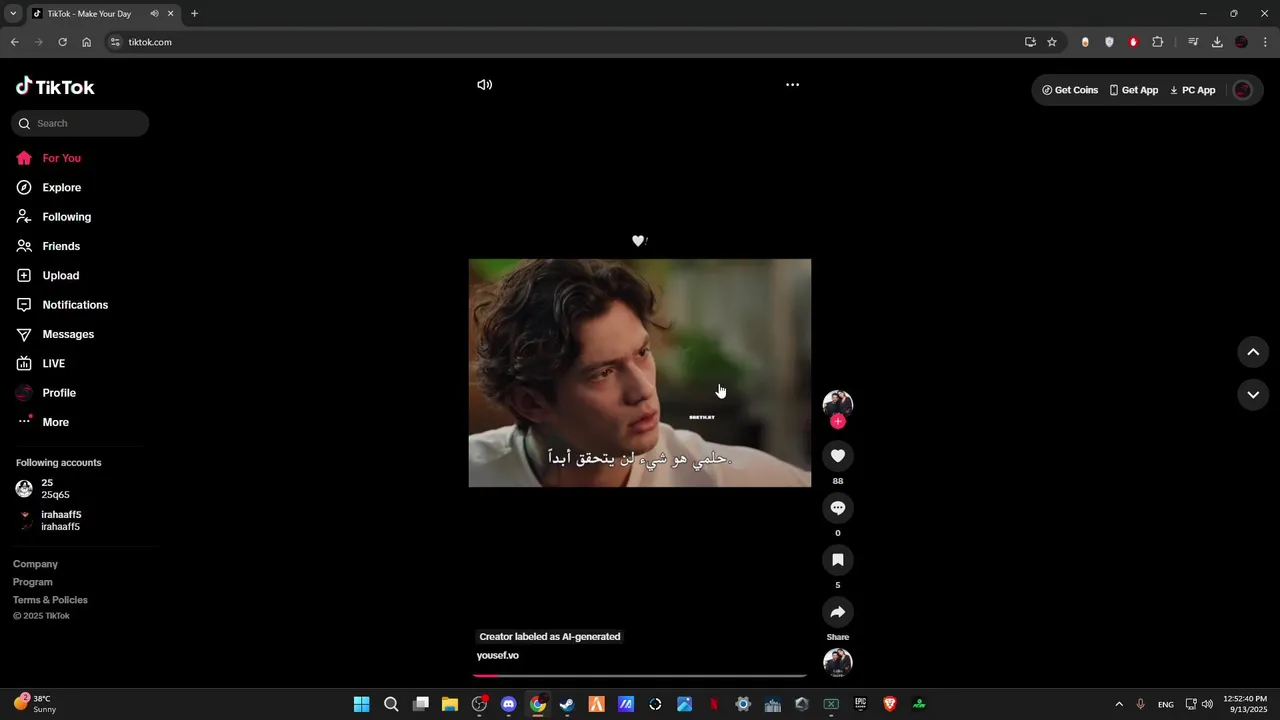Image resolution: width=1280 pixels, height=720 pixels.
Task: Expand Terms & Policies footer section
Action: click(x=50, y=600)
